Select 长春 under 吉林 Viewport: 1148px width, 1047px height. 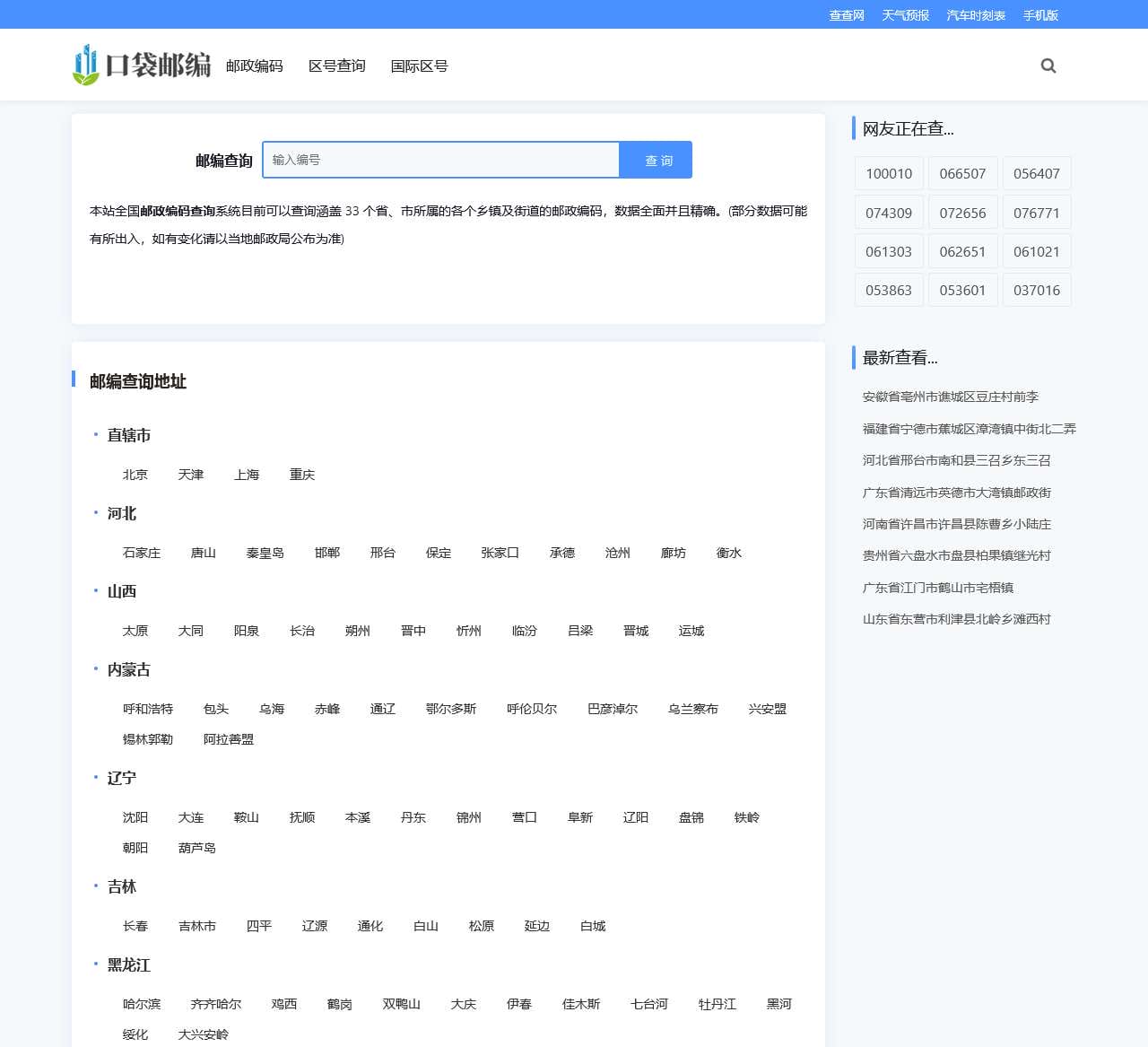135,926
